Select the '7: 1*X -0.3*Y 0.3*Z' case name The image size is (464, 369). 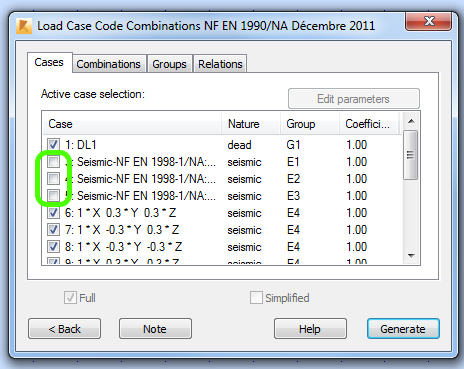pos(122,230)
